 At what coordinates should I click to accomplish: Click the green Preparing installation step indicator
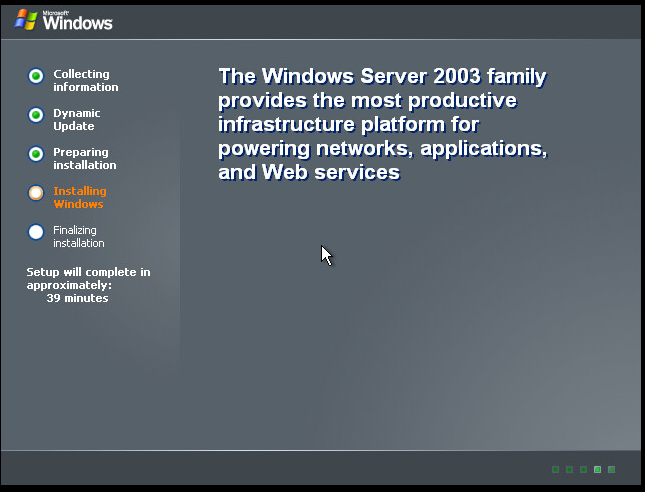[x=36, y=154]
